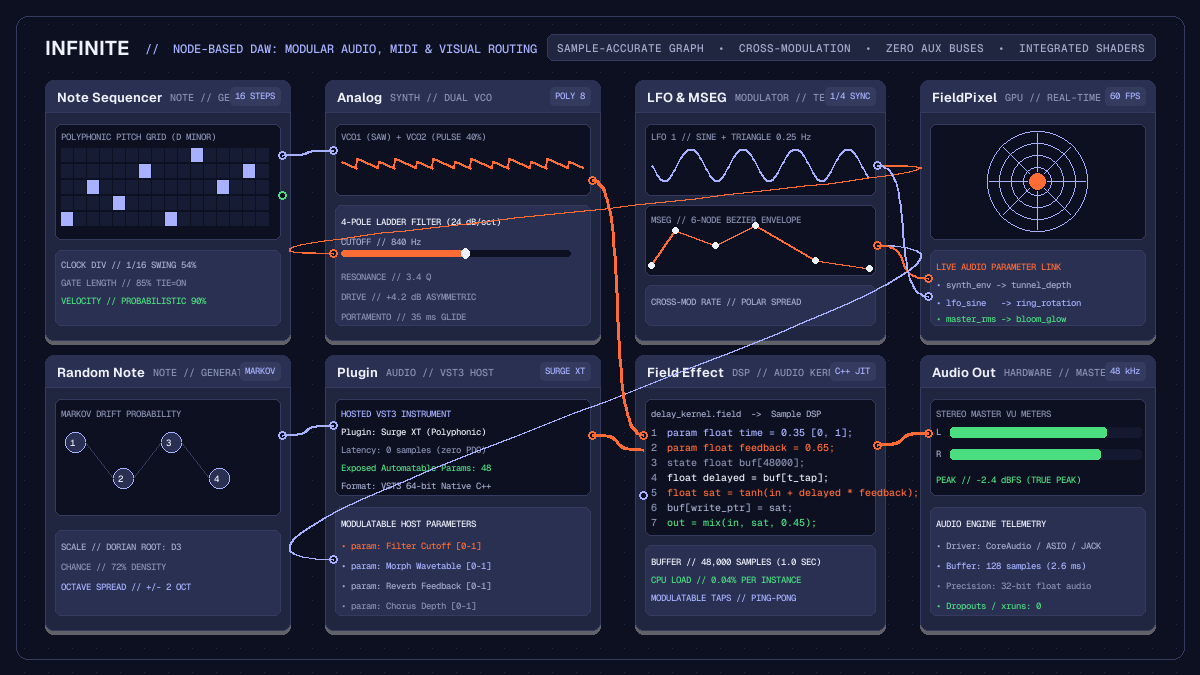This screenshot has height=675, width=1200.
Task: Click the Plugin node orange output port
Action: coord(592,436)
